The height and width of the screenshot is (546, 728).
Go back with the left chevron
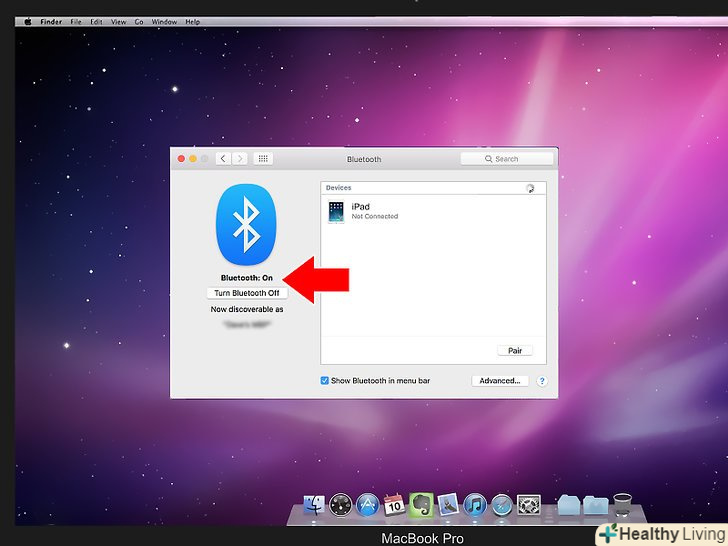tap(223, 159)
